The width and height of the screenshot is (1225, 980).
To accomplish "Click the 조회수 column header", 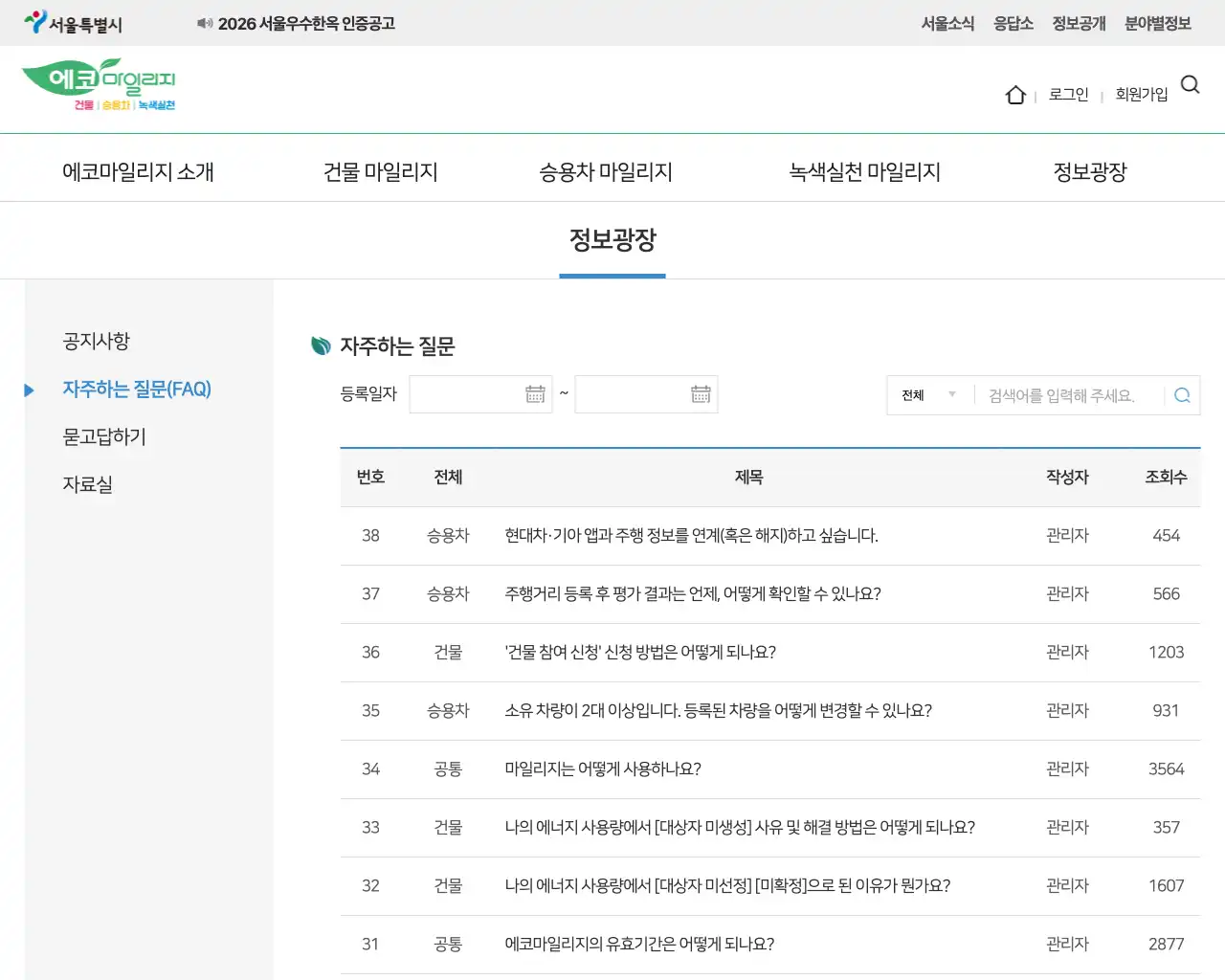I will point(1166,478).
